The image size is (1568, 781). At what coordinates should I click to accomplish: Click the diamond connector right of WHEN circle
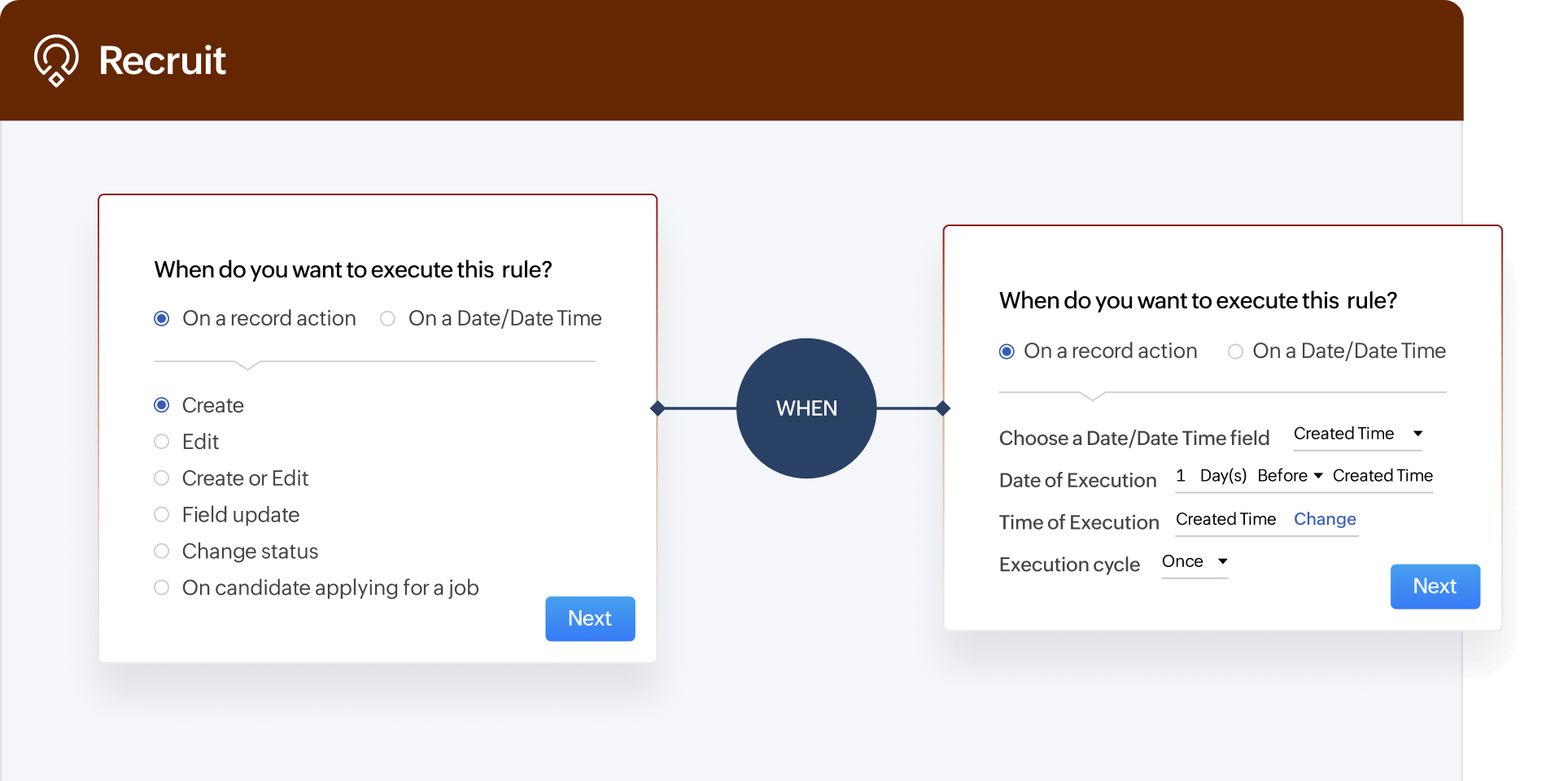coord(943,408)
